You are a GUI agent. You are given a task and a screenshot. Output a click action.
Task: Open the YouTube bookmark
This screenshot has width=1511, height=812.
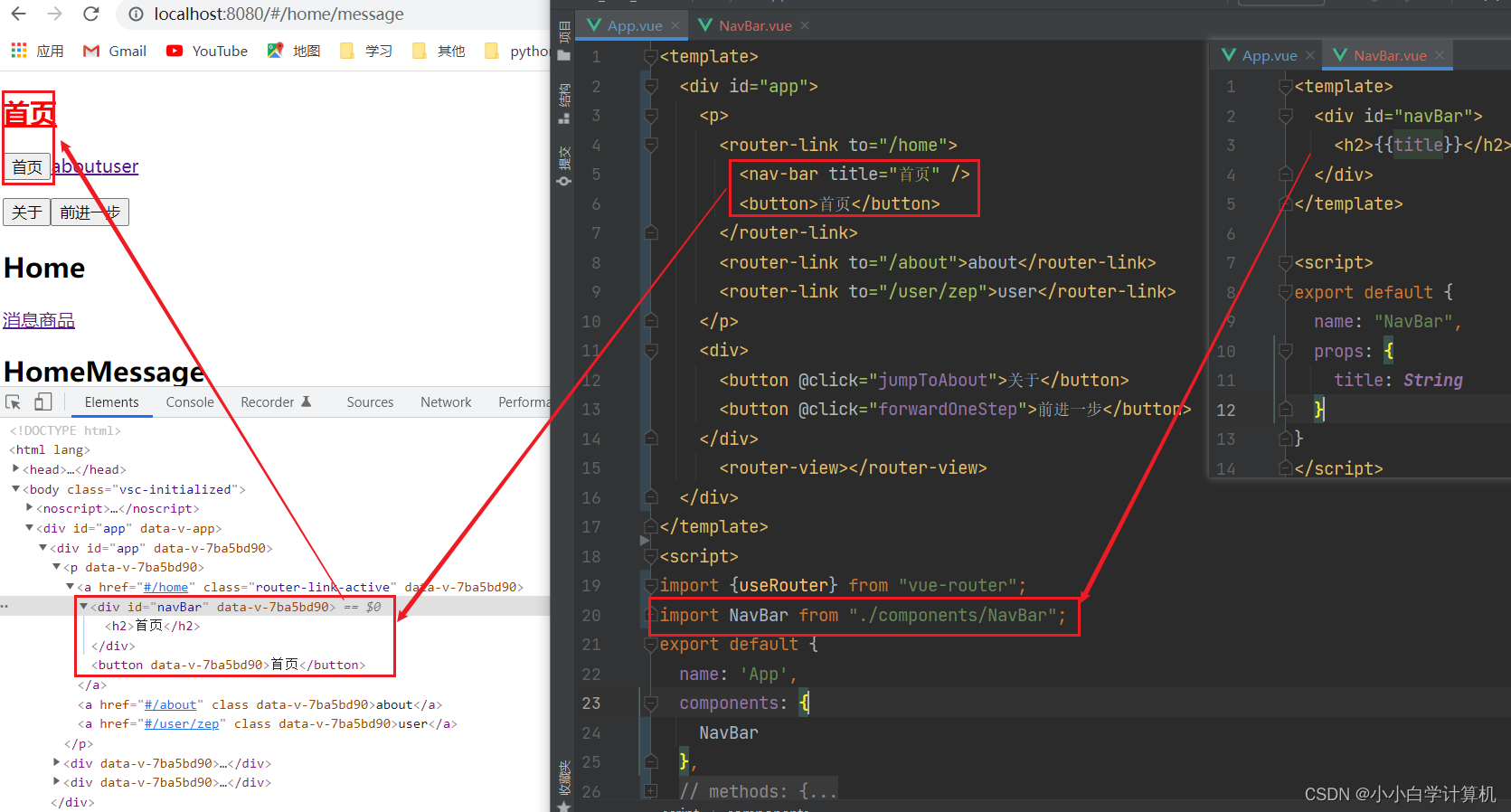[207, 51]
